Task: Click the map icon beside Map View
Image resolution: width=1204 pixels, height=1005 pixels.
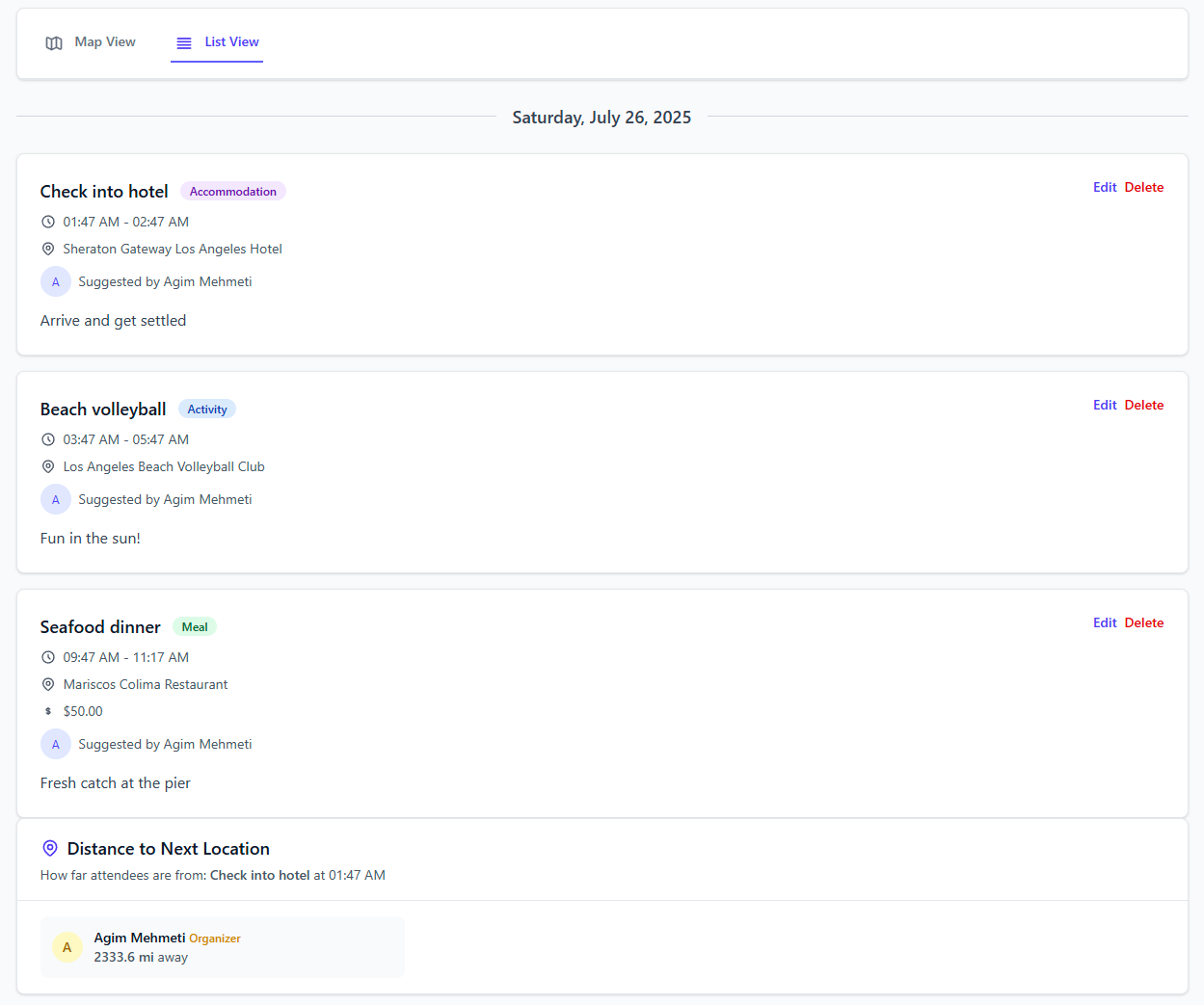Action: tap(54, 42)
